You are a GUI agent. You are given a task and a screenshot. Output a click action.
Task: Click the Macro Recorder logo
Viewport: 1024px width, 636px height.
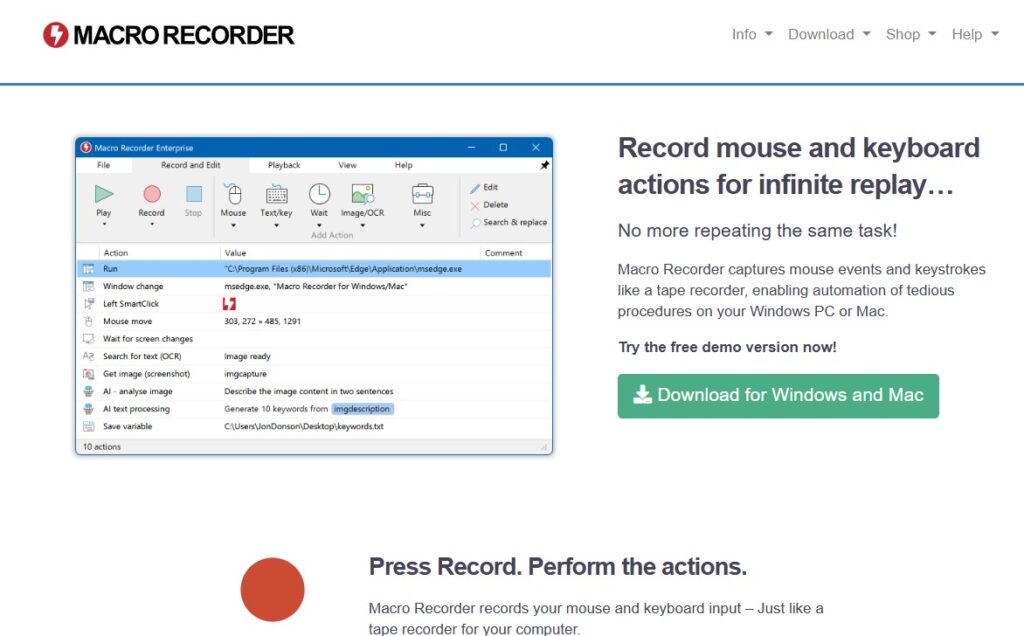click(x=168, y=35)
